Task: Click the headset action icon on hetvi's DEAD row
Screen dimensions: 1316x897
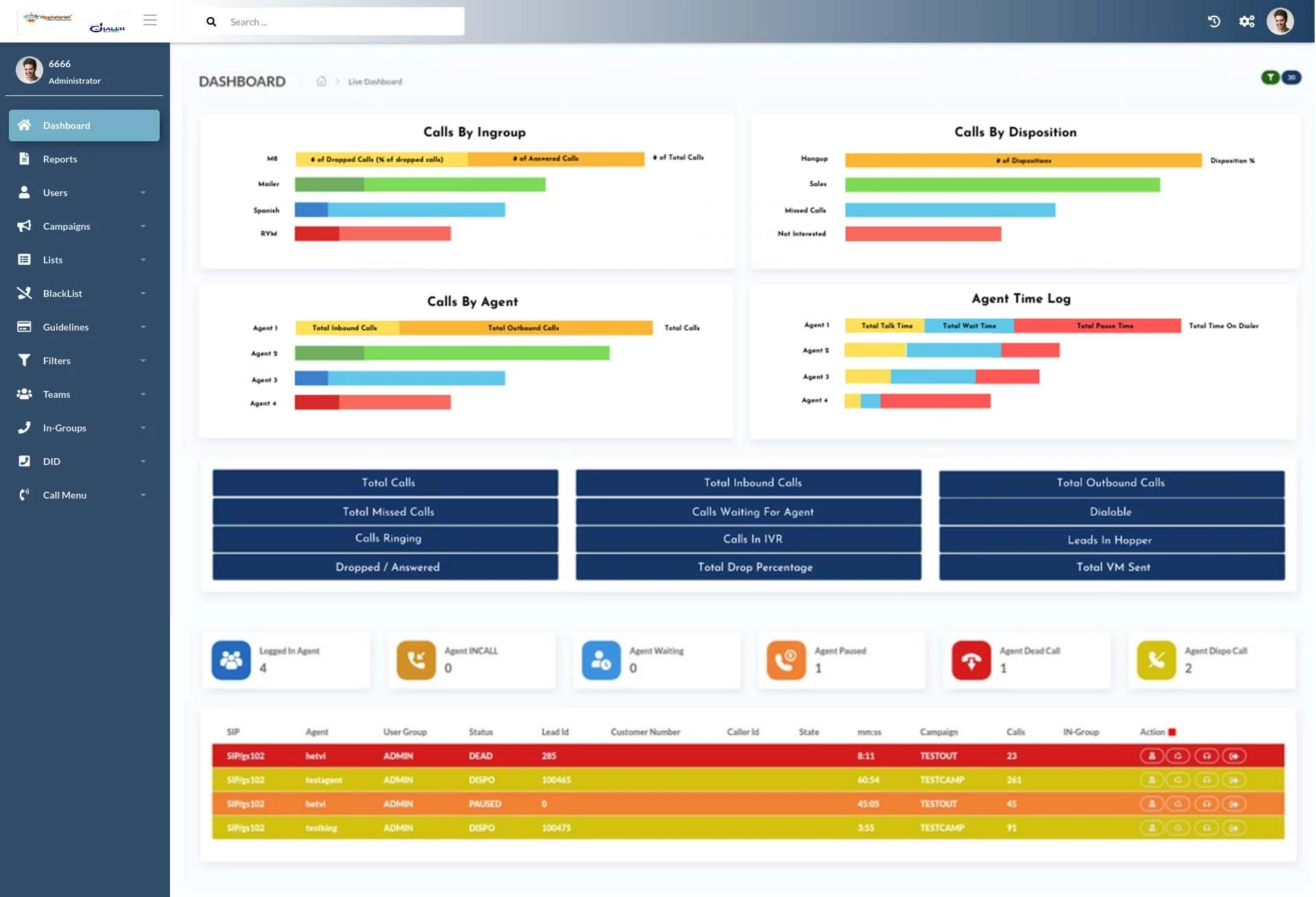Action: pyautogui.click(x=1206, y=756)
